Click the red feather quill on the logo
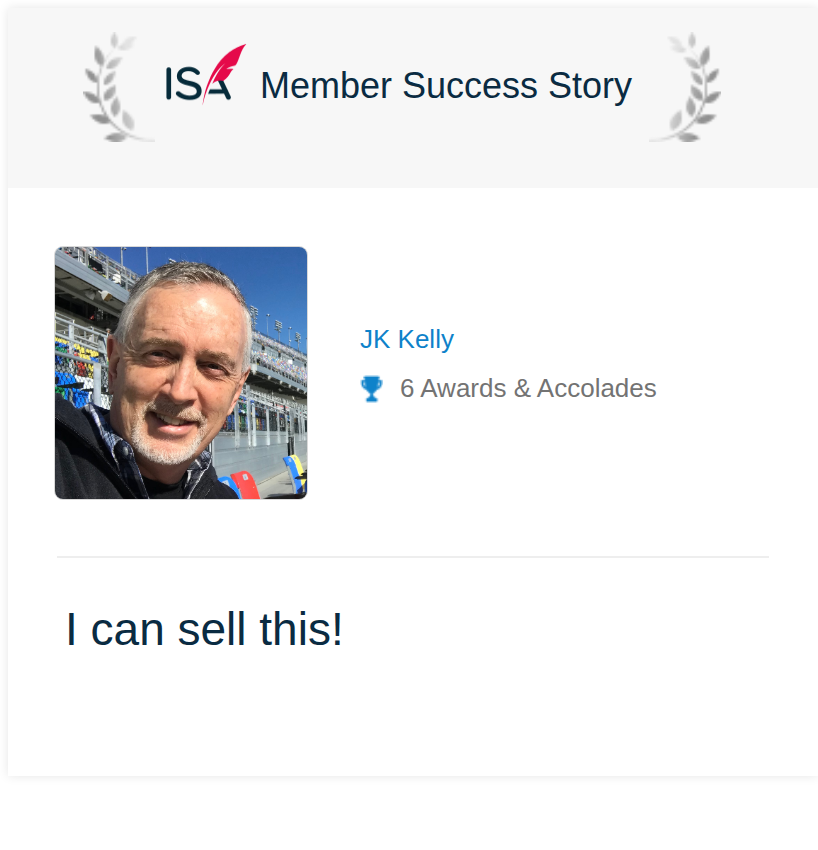The width and height of the screenshot is (818, 850). coord(224,70)
